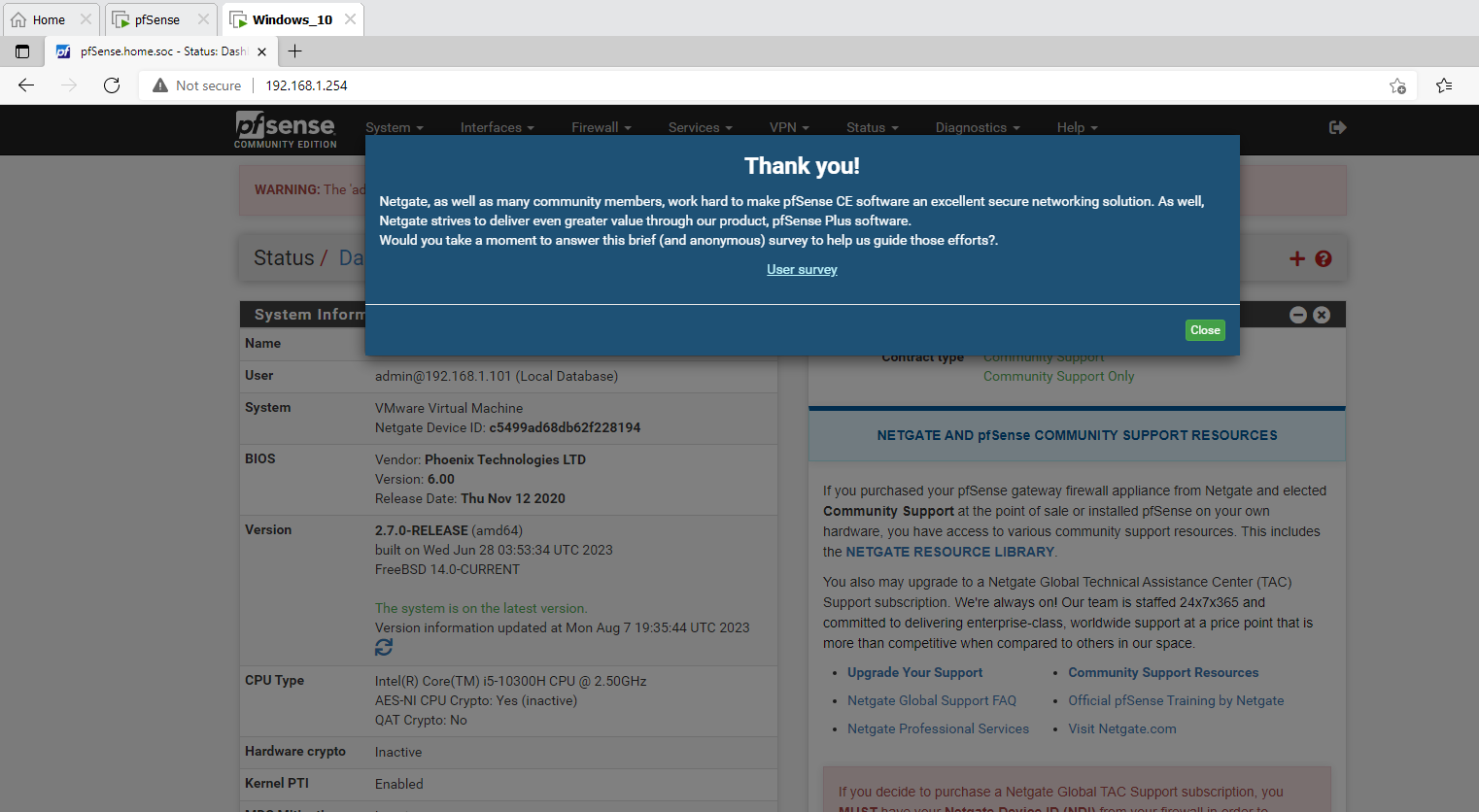The width and height of the screenshot is (1479, 812).
Task: Open a new browser tab
Action: 295,51
